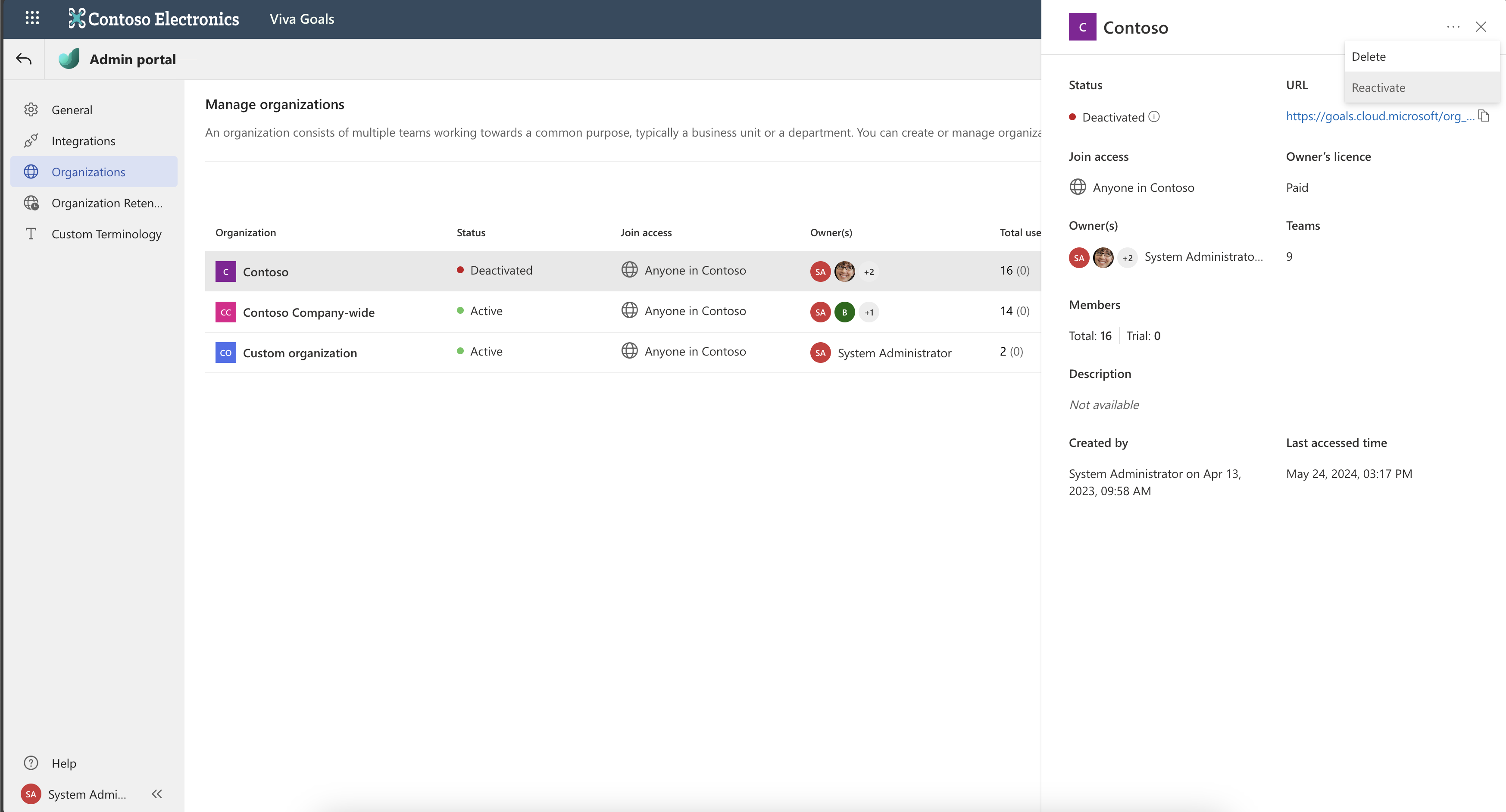Screen dimensions: 1506x812
Task: Open the General settings section
Action: [71, 110]
